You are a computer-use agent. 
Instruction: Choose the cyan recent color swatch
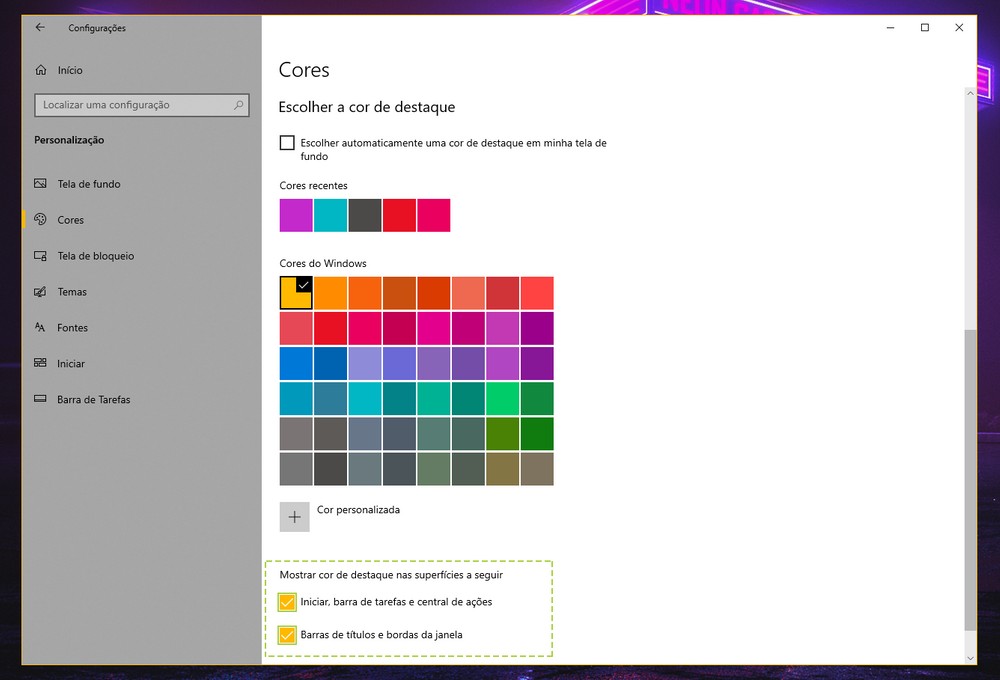pyautogui.click(x=330, y=215)
